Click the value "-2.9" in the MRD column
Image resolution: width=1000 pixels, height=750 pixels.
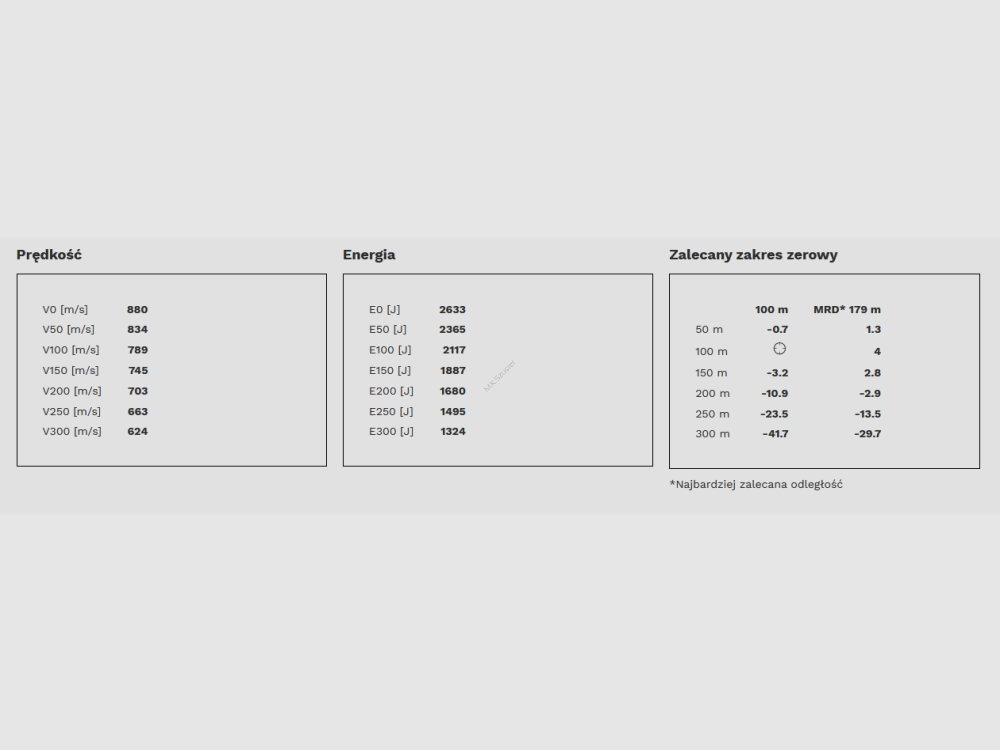tap(870, 394)
